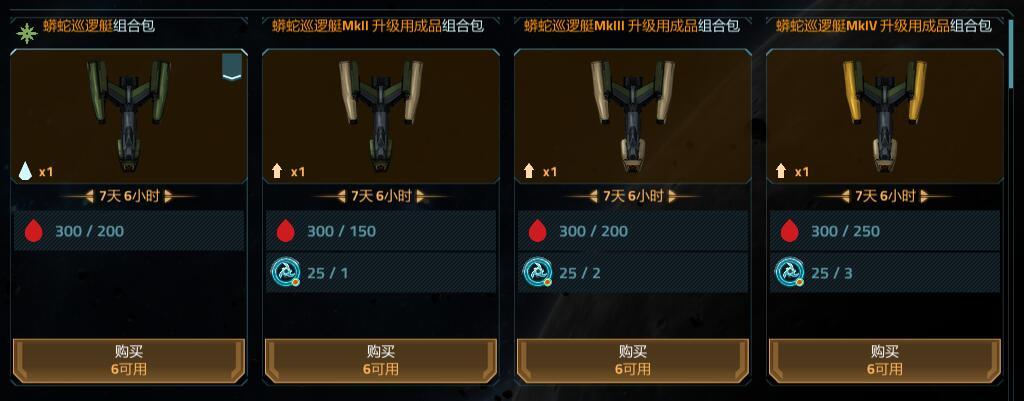Select the gold MkIV patrol ship thumbnail
Image resolution: width=1024 pixels, height=401 pixels.
[885, 116]
